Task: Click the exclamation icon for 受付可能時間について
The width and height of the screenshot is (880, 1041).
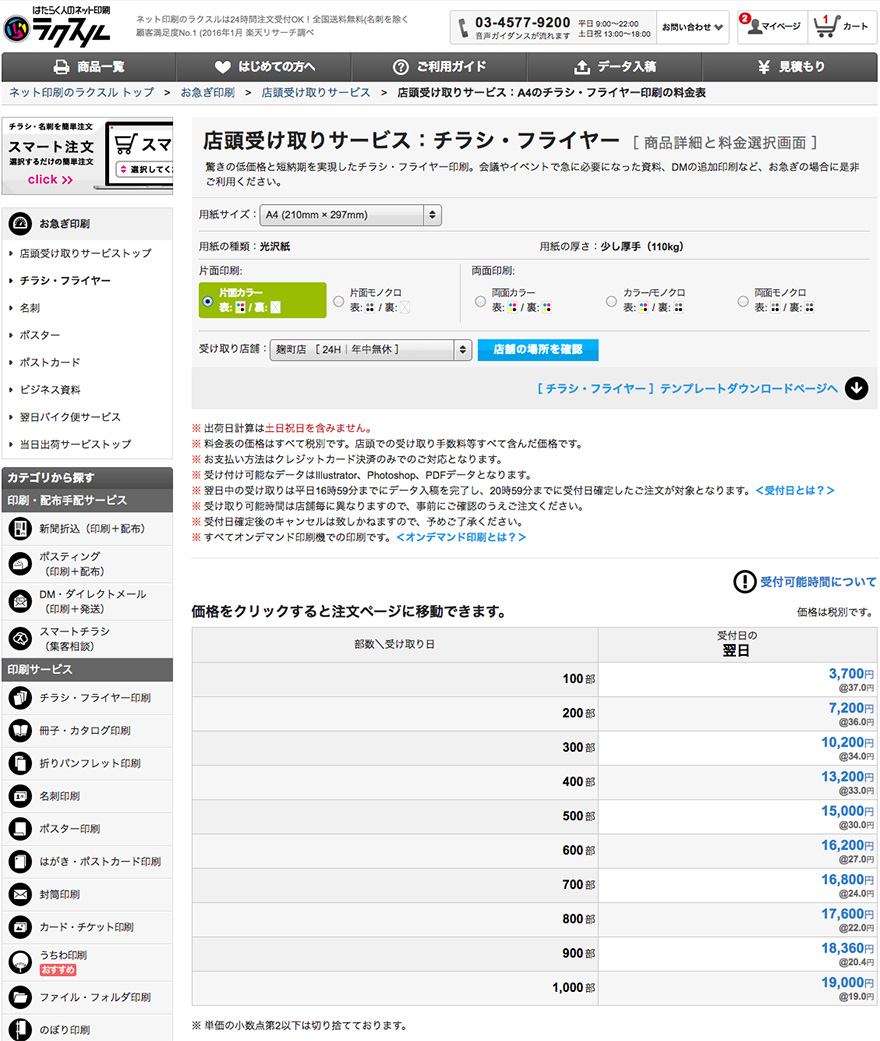Action: tap(745, 582)
